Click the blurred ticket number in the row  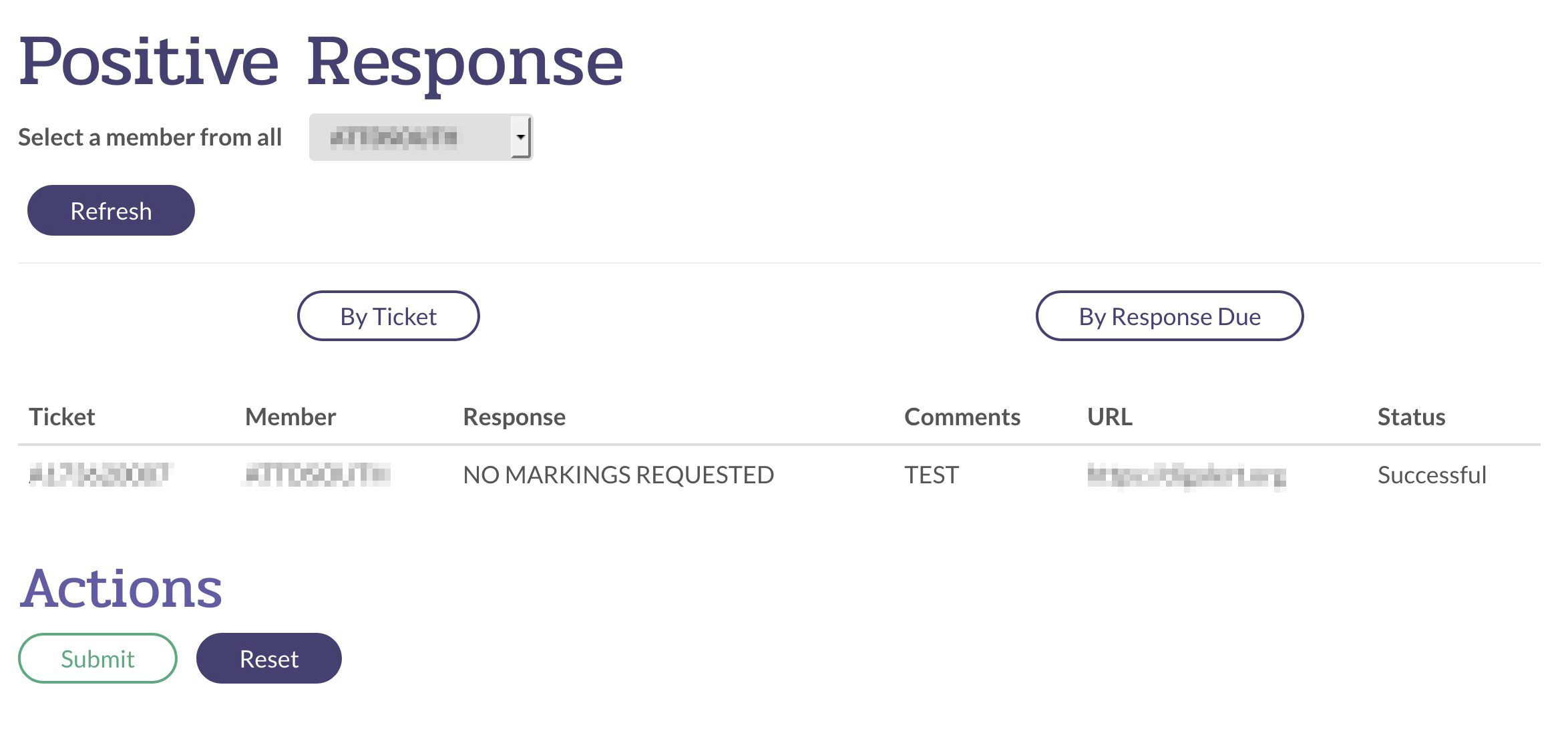point(100,475)
